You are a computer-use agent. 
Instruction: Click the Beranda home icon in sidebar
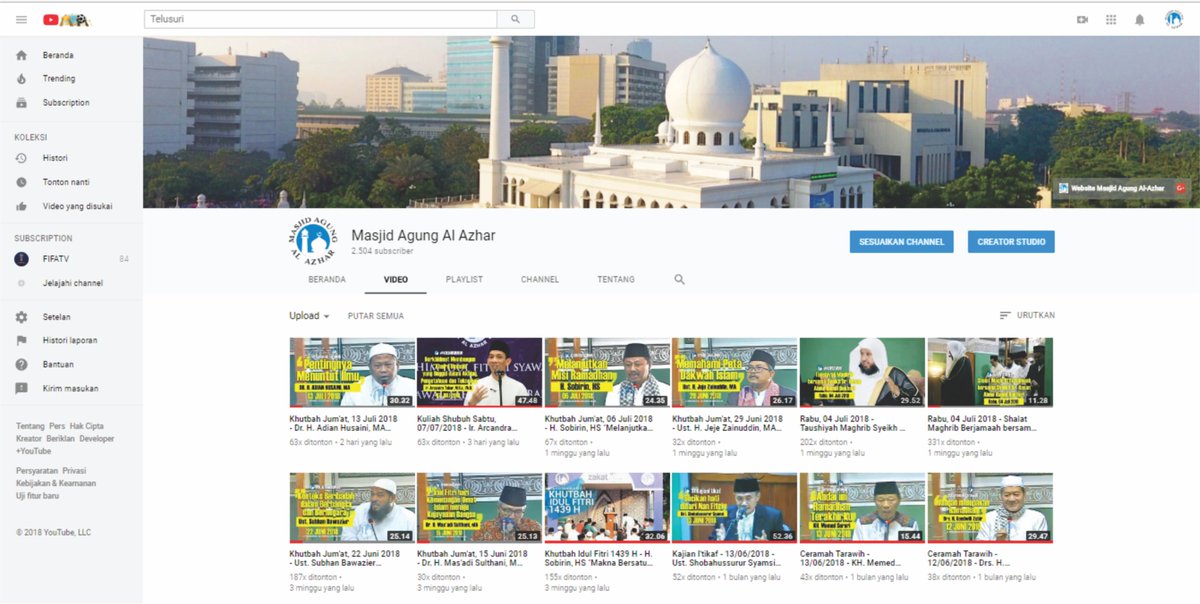click(x=21, y=55)
